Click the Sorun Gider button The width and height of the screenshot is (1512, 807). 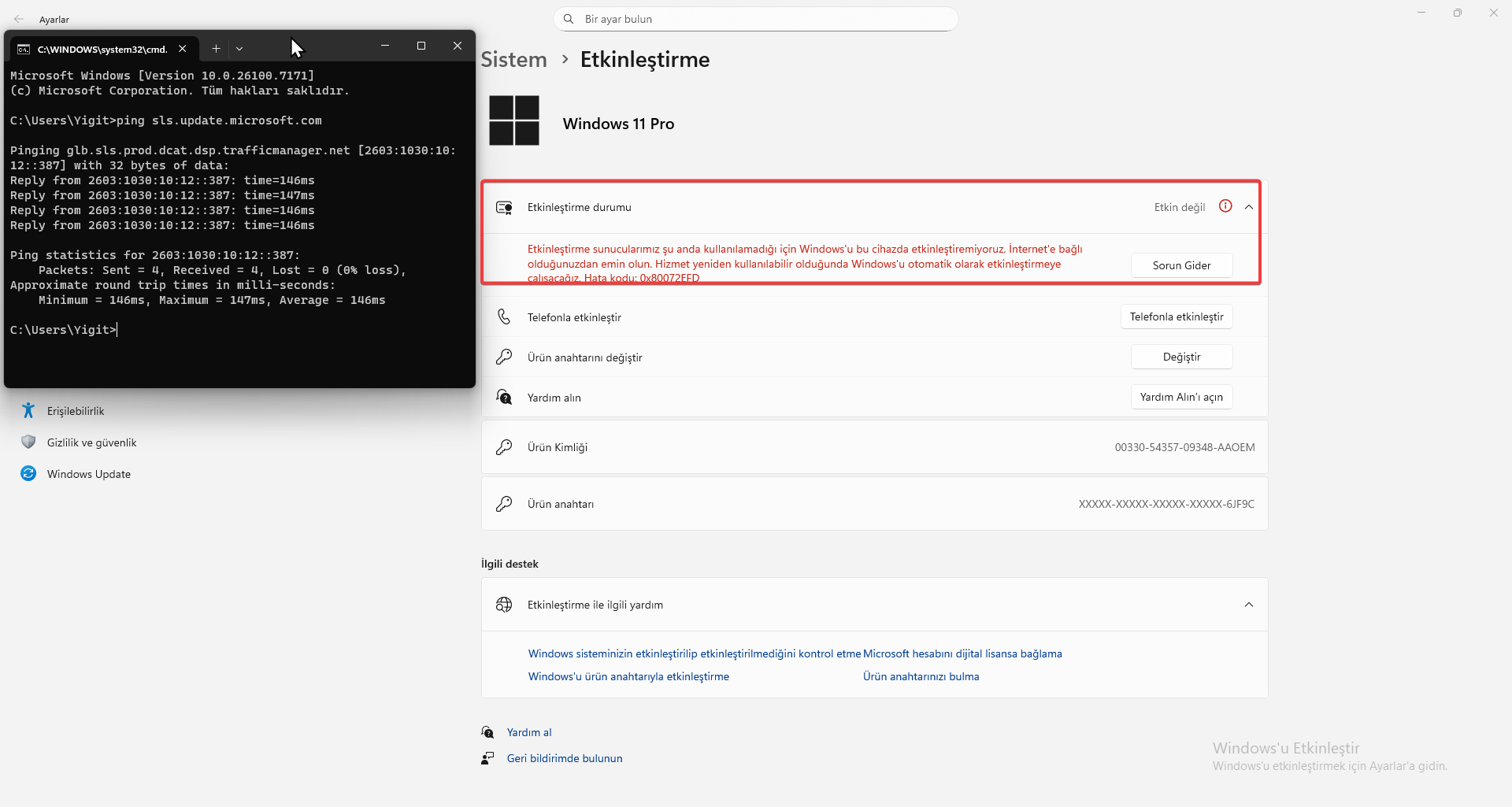[1181, 265]
